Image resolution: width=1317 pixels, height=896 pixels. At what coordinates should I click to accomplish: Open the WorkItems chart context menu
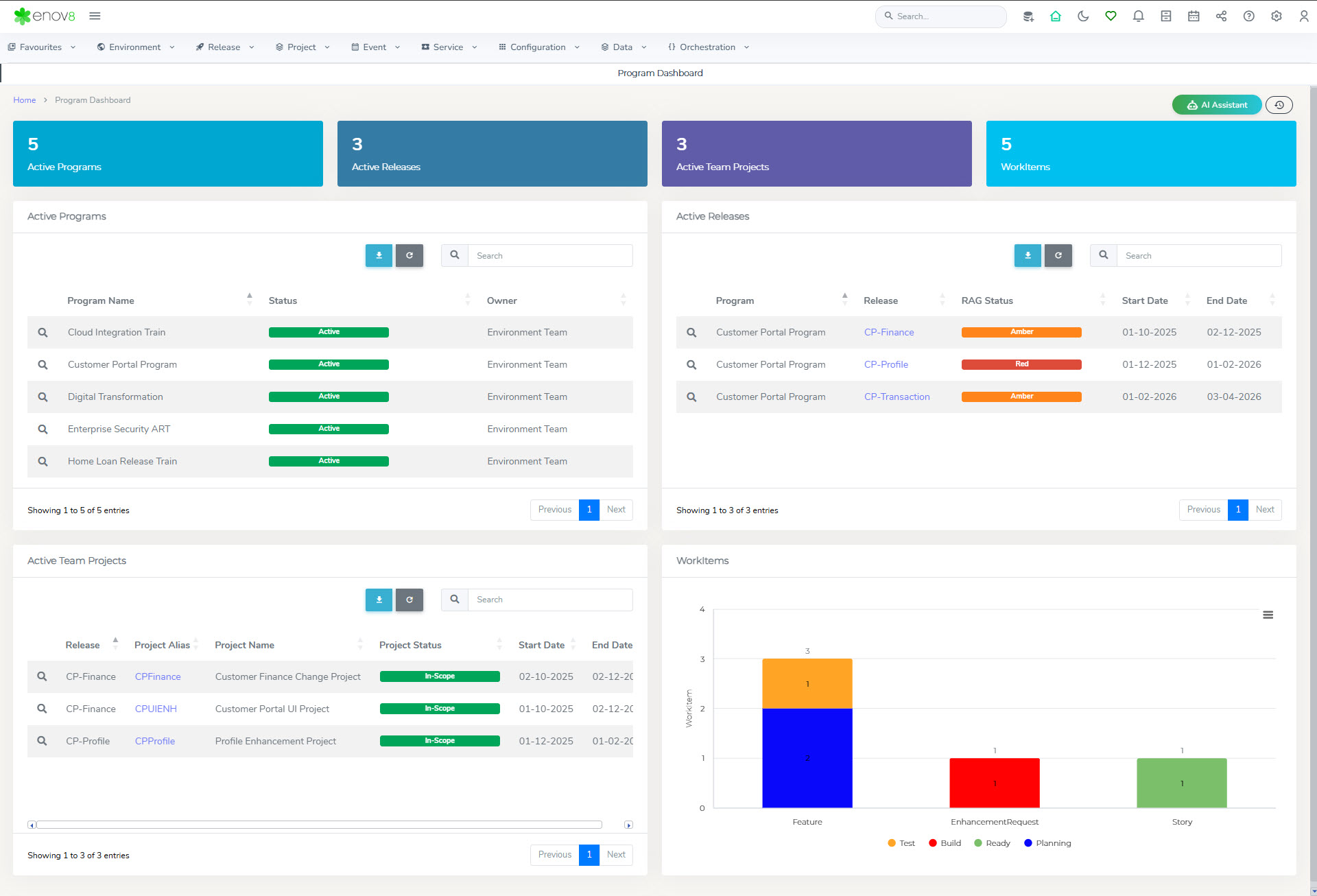pos(1268,615)
